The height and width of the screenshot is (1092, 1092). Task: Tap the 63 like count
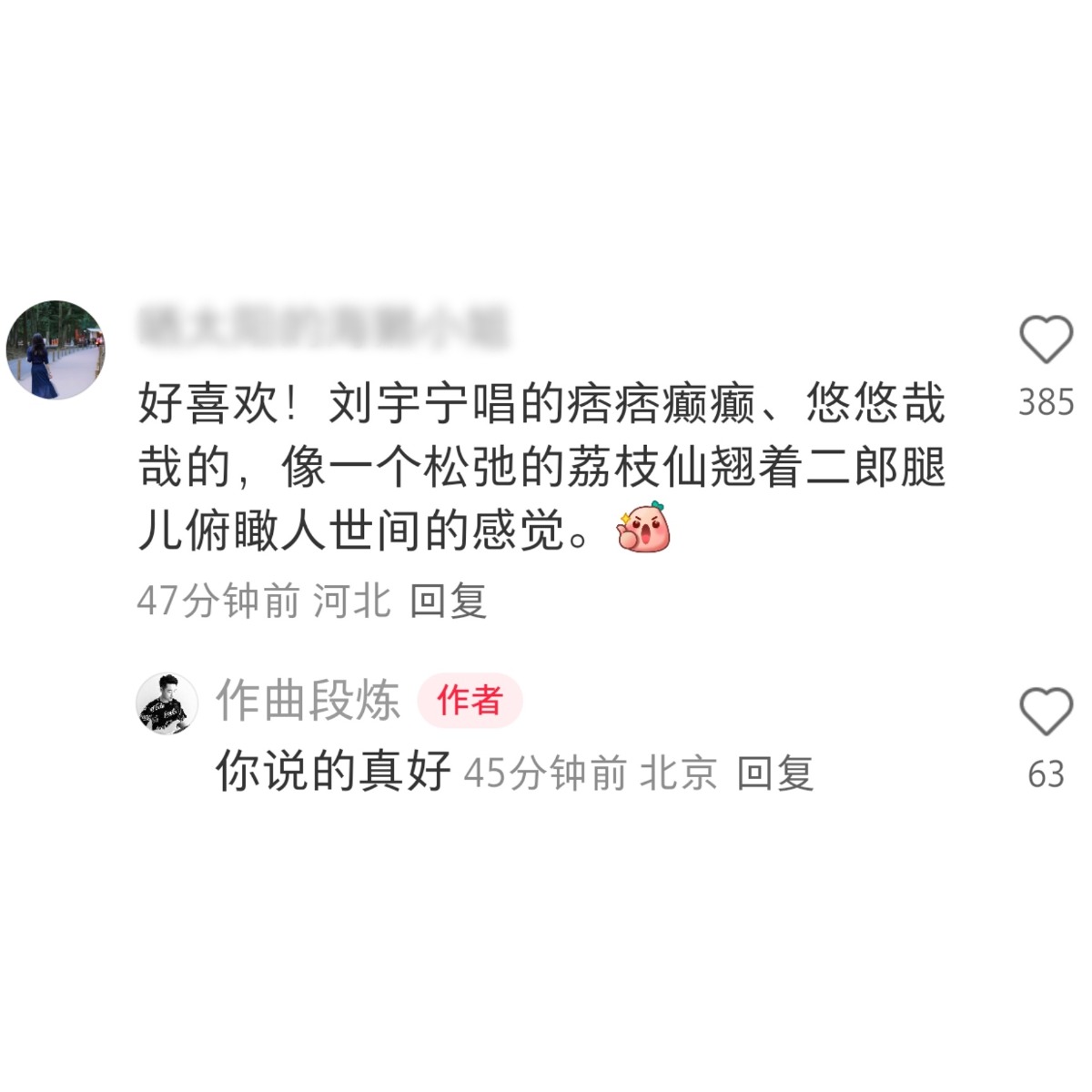pyautogui.click(x=1046, y=774)
